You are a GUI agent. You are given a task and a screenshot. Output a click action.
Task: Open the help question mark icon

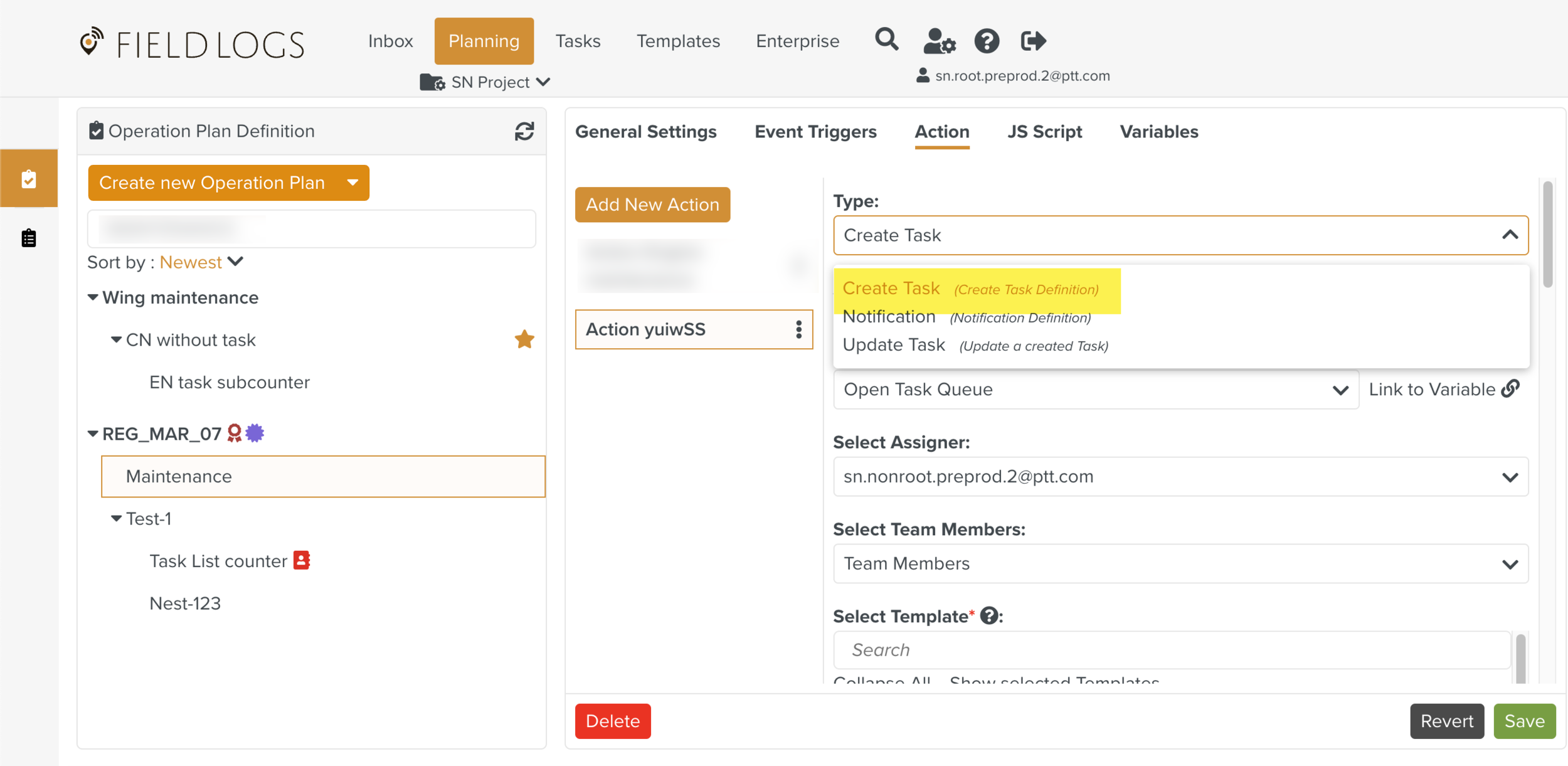click(x=987, y=41)
